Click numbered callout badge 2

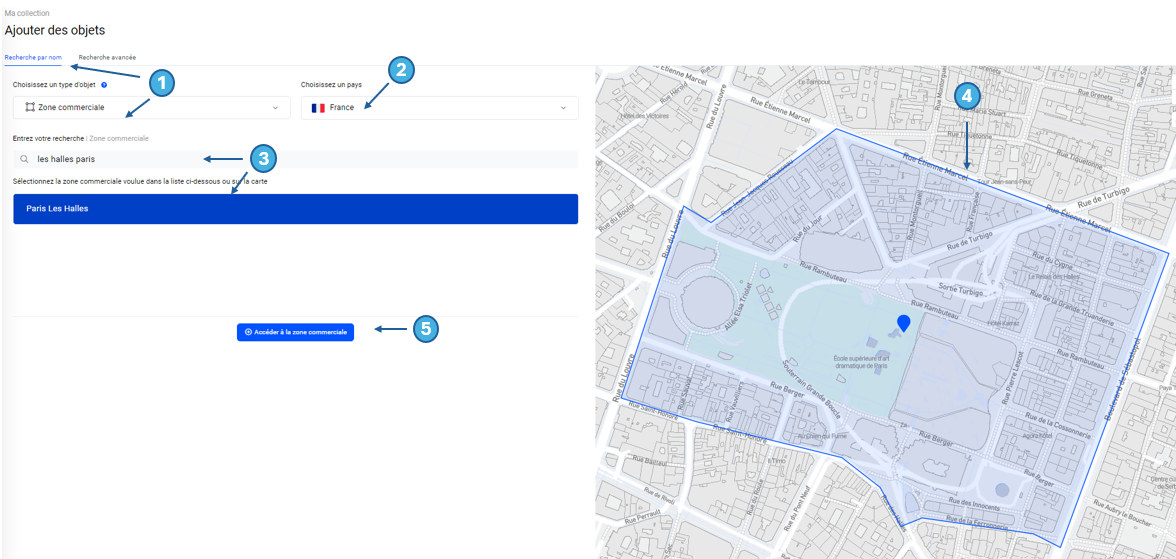point(401,69)
